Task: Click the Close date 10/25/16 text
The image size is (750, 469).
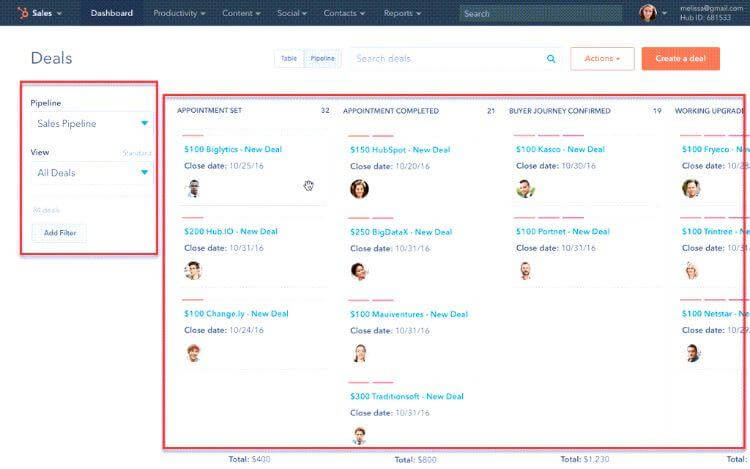Action: (x=224, y=166)
